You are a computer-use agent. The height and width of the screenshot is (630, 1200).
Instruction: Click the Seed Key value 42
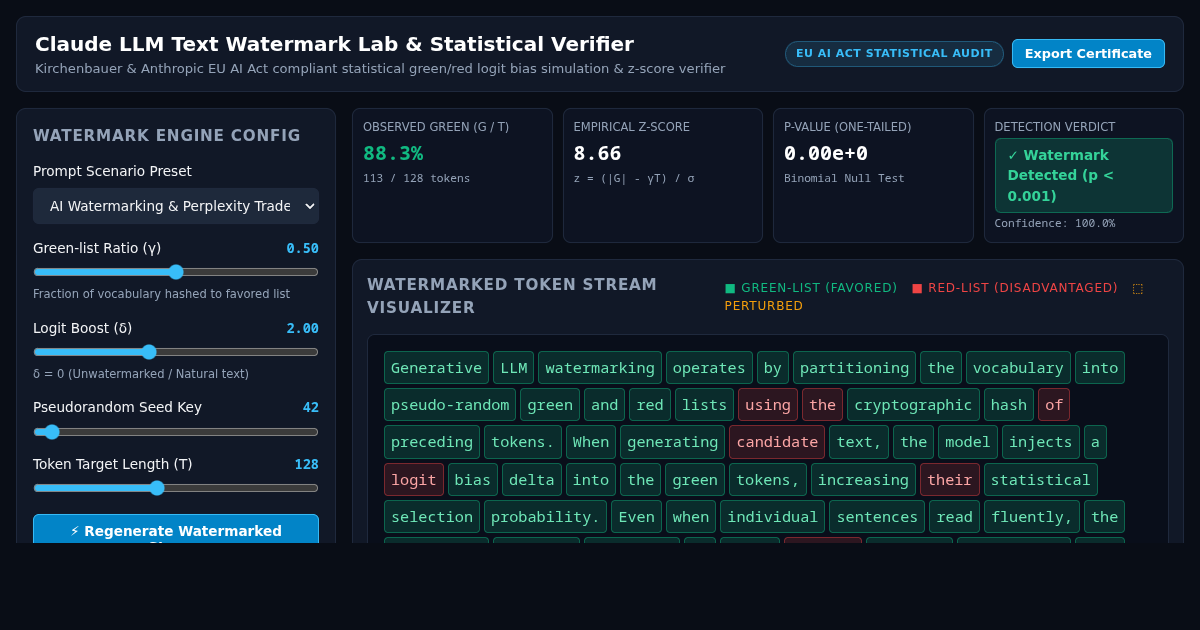[311, 408]
